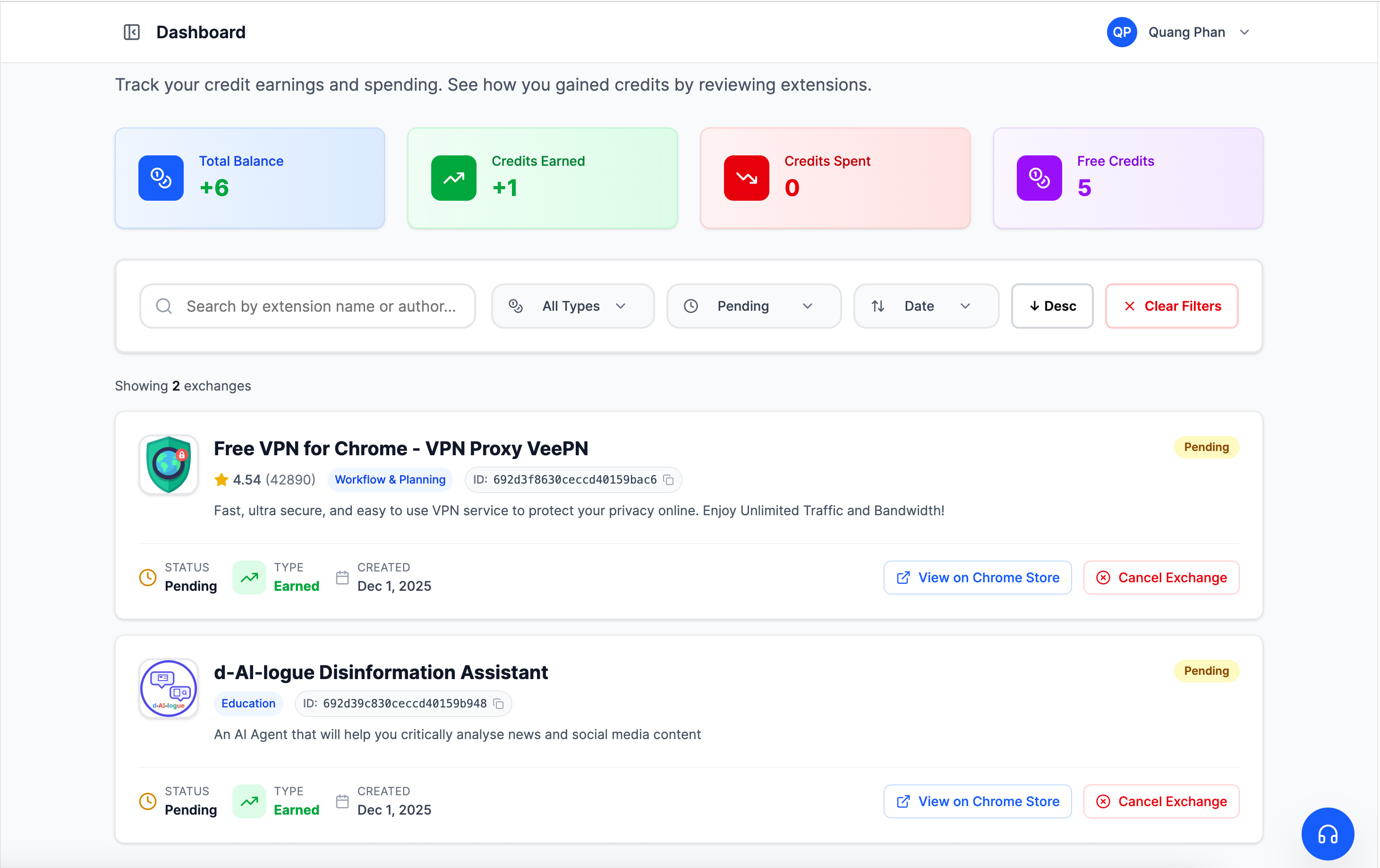This screenshot has width=1380, height=868.
Task: Click the Credits Spent red icon
Action: pos(746,178)
